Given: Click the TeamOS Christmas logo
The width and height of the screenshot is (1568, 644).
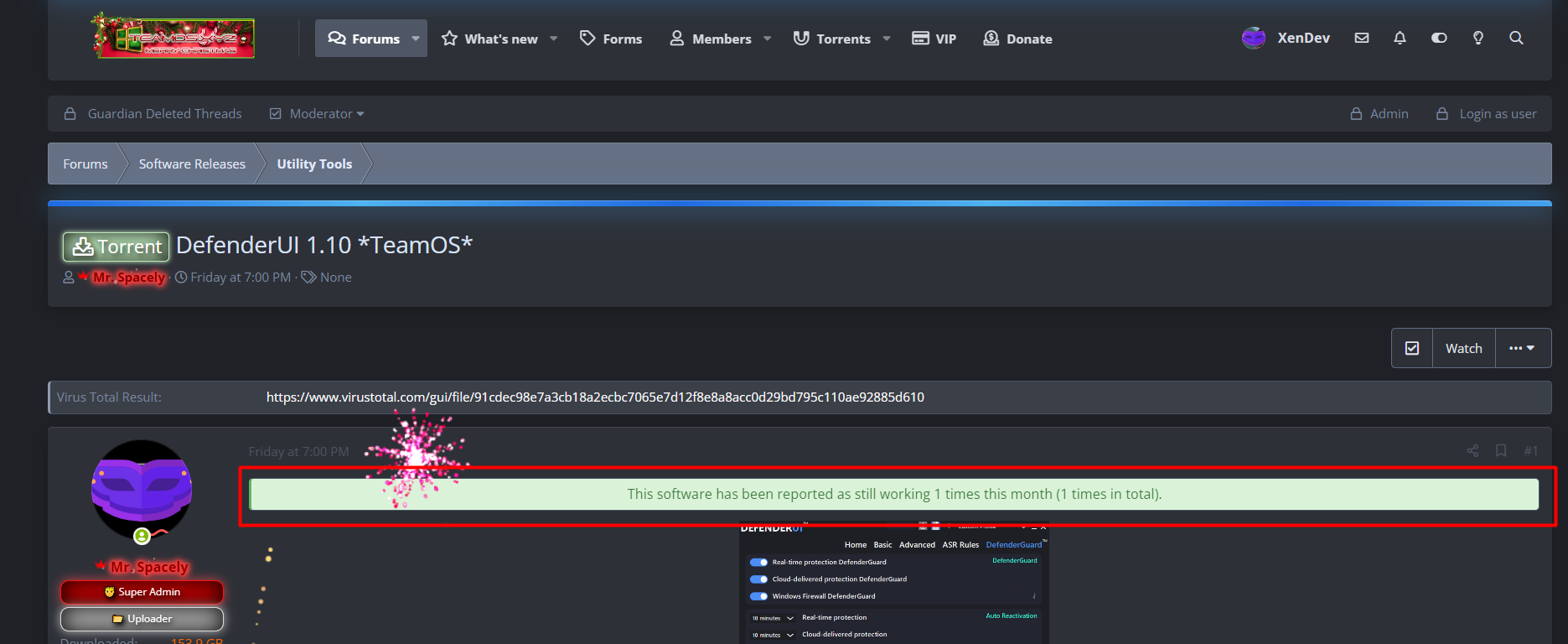Looking at the screenshot, I should pyautogui.click(x=173, y=36).
